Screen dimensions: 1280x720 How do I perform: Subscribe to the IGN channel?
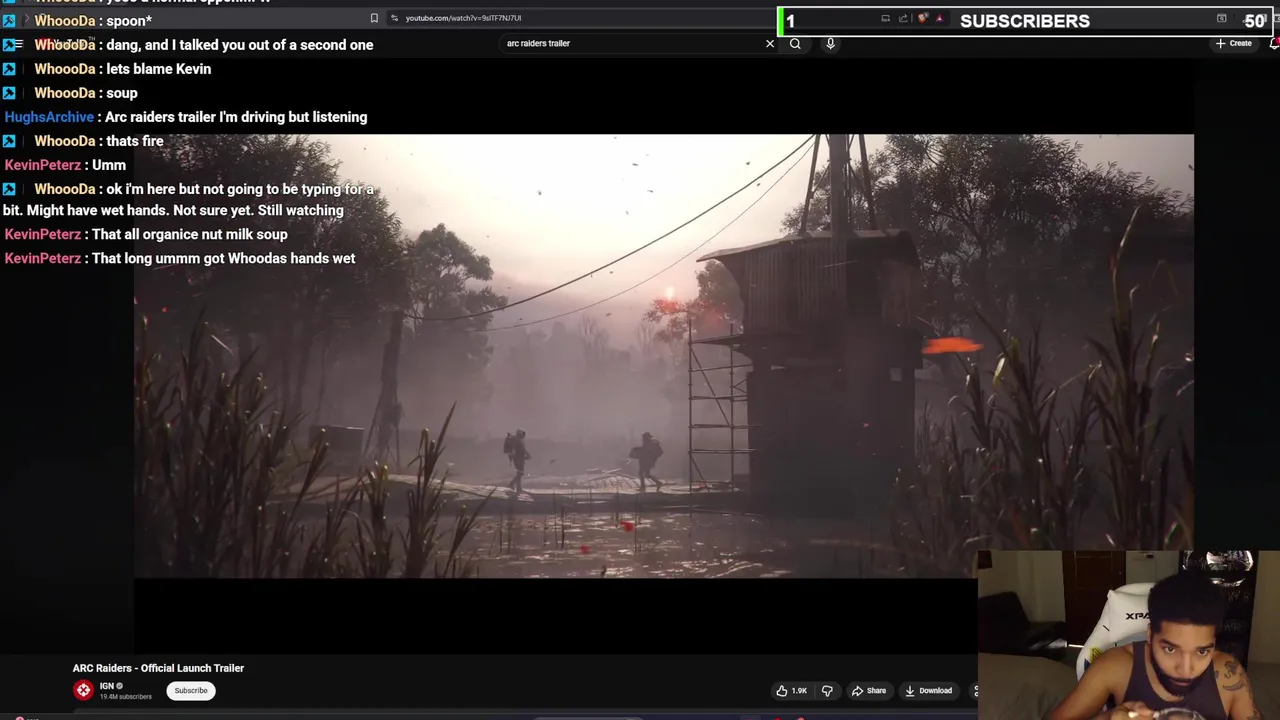tap(191, 690)
